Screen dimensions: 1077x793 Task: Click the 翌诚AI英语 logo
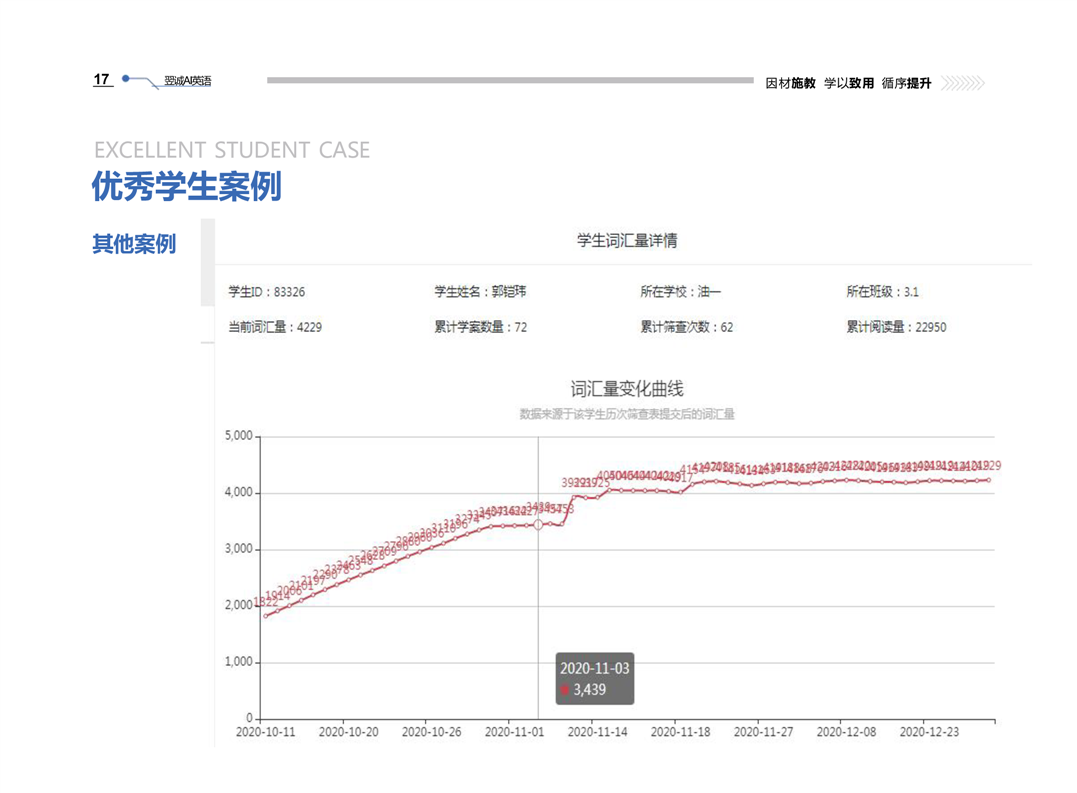pyautogui.click(x=187, y=81)
